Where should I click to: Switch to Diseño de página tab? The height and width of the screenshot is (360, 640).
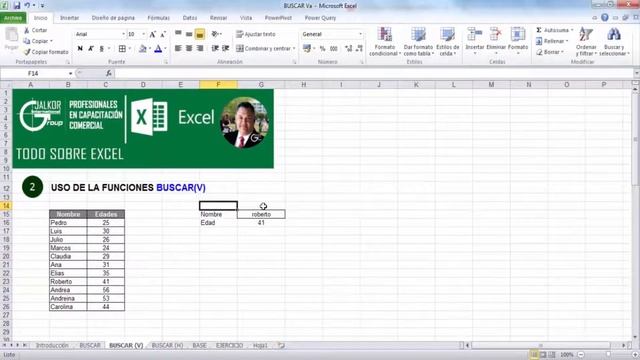(113, 18)
